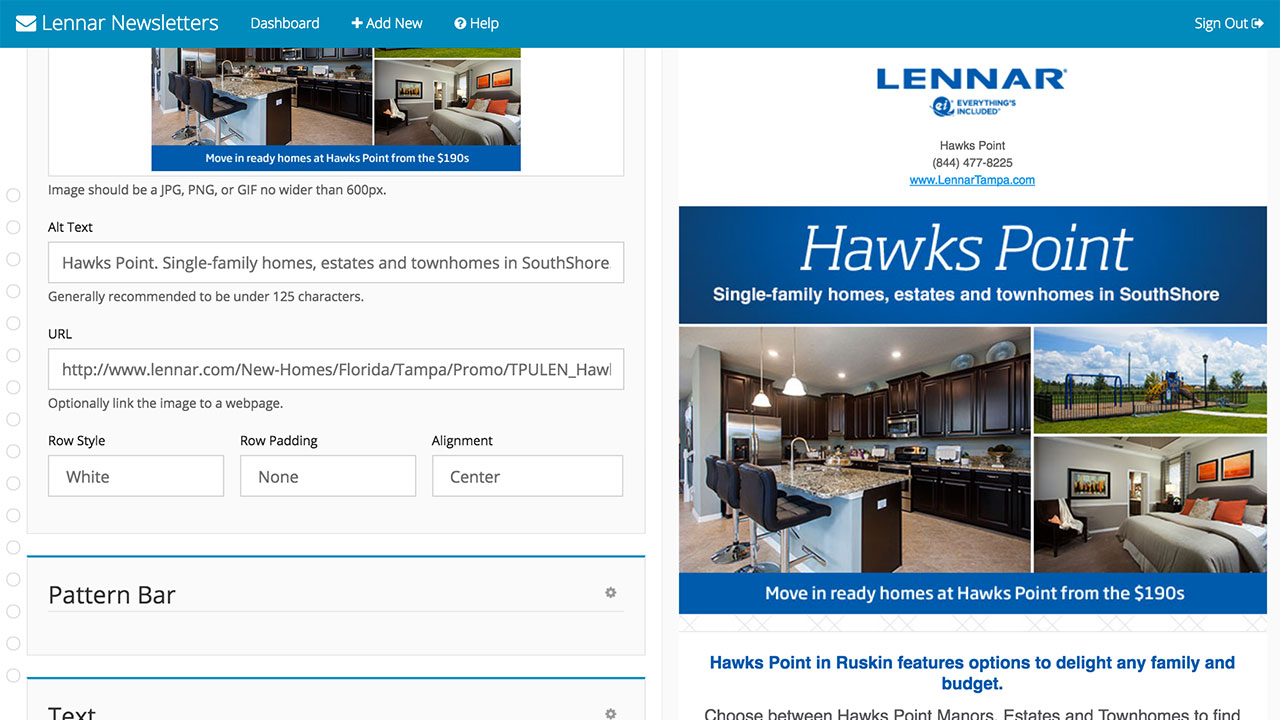The image size is (1280, 720).
Task: Click the headline "Hawks Point in Ruskin features options"
Action: 972,673
